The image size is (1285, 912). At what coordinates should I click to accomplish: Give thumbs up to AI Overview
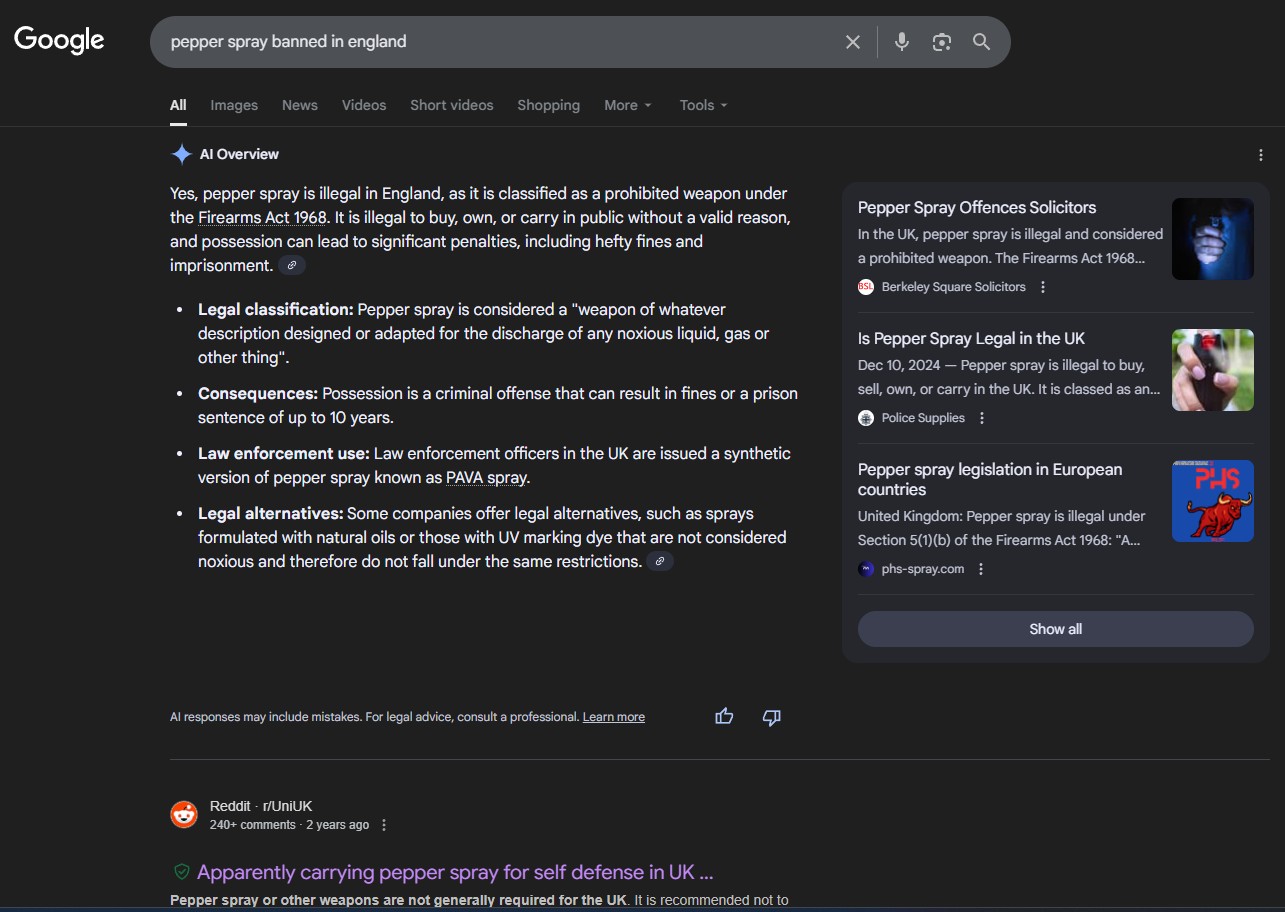coord(724,716)
